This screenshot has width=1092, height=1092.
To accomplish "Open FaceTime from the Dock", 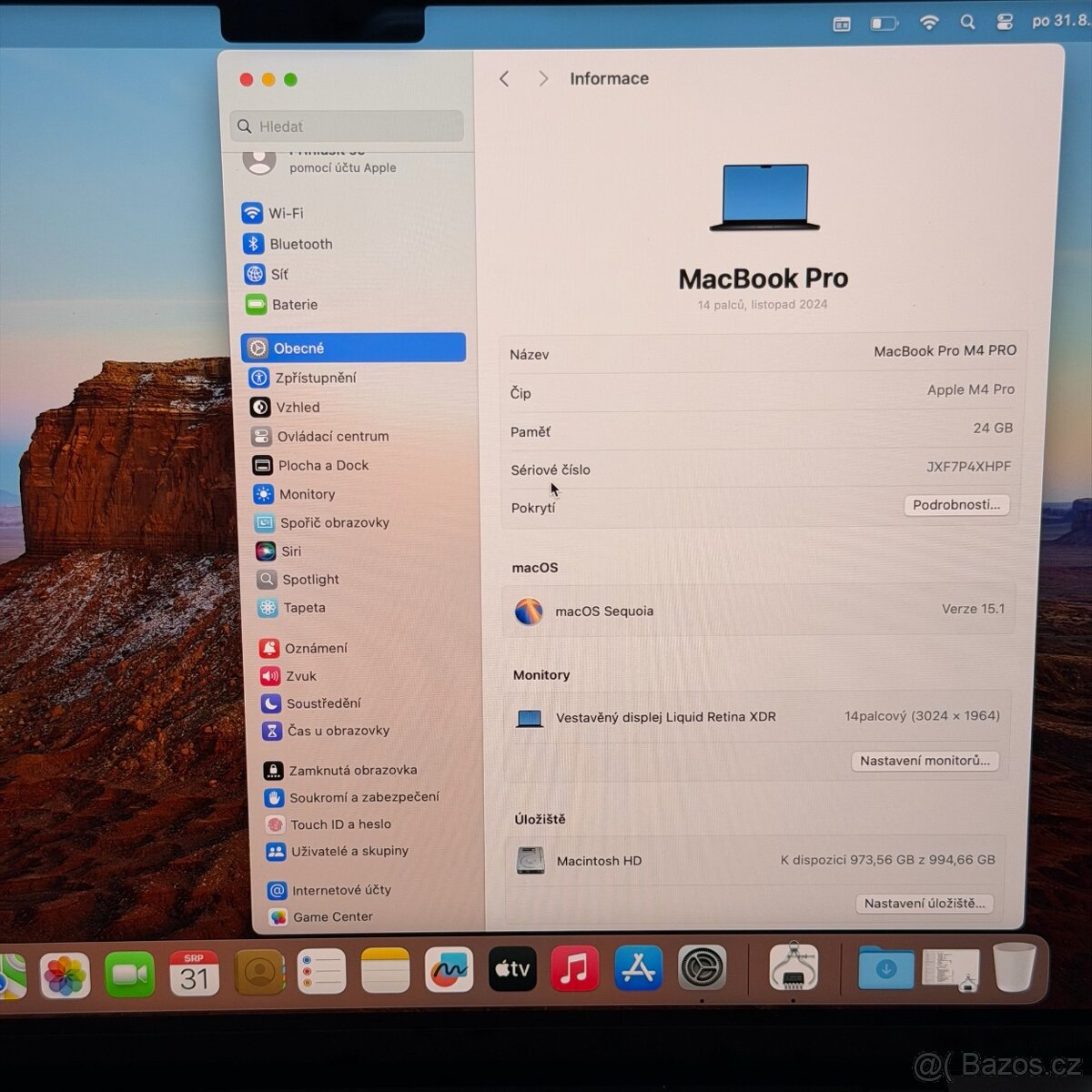I will click(x=130, y=975).
